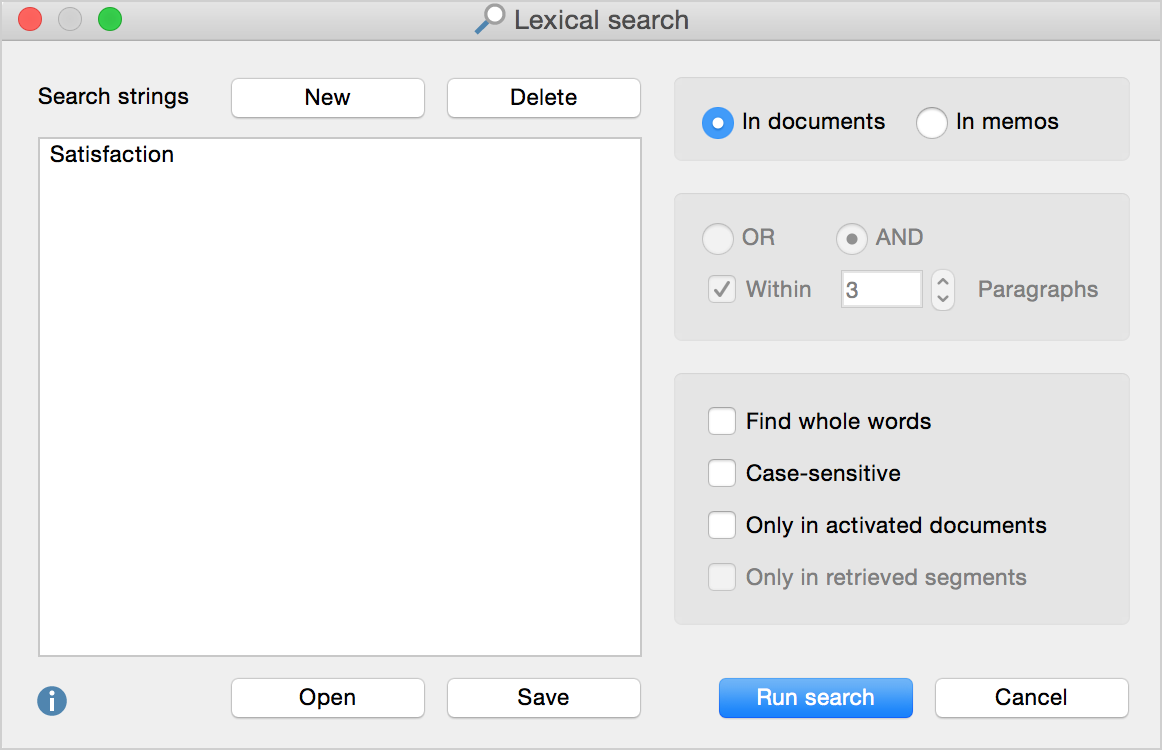Viewport: 1162px width, 750px height.
Task: Increase paragraph count with stepper up arrow
Action: [942, 281]
